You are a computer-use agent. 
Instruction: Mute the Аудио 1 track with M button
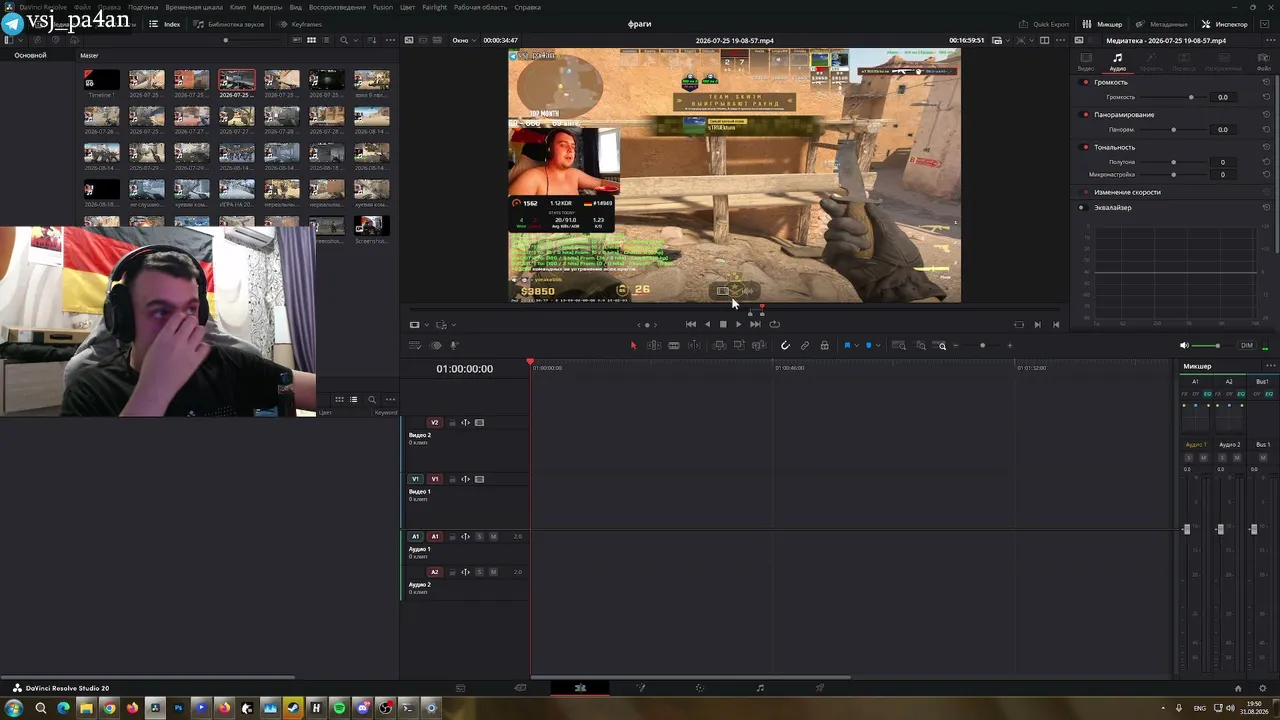pyautogui.click(x=493, y=537)
